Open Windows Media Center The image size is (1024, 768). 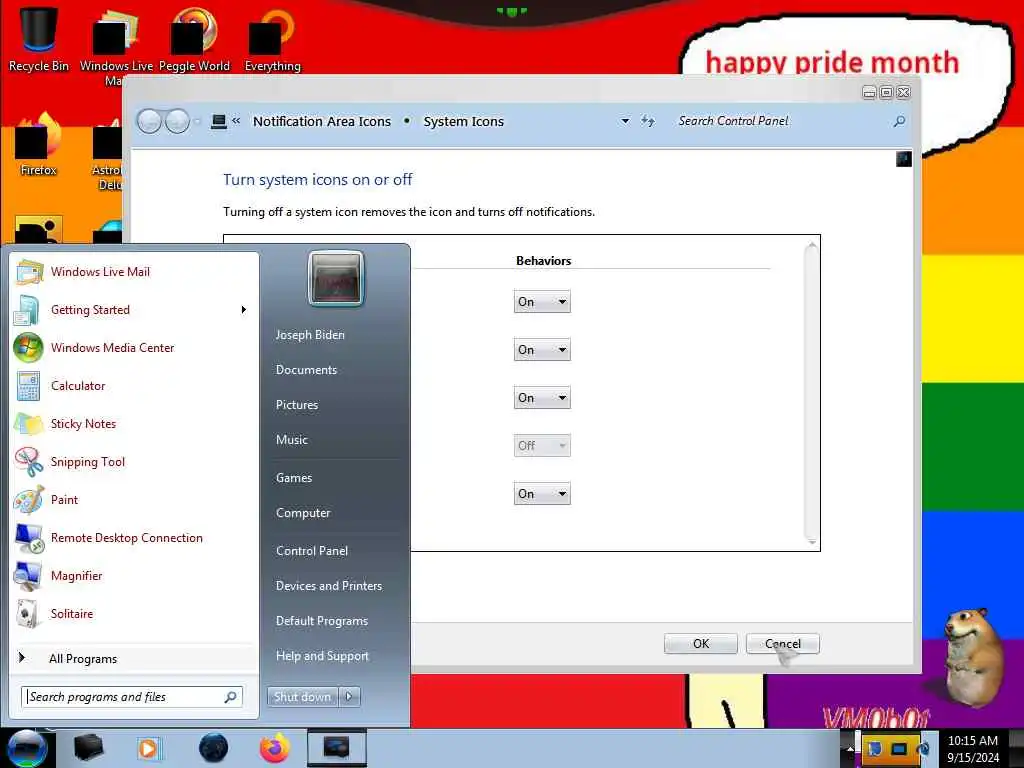pos(134,347)
